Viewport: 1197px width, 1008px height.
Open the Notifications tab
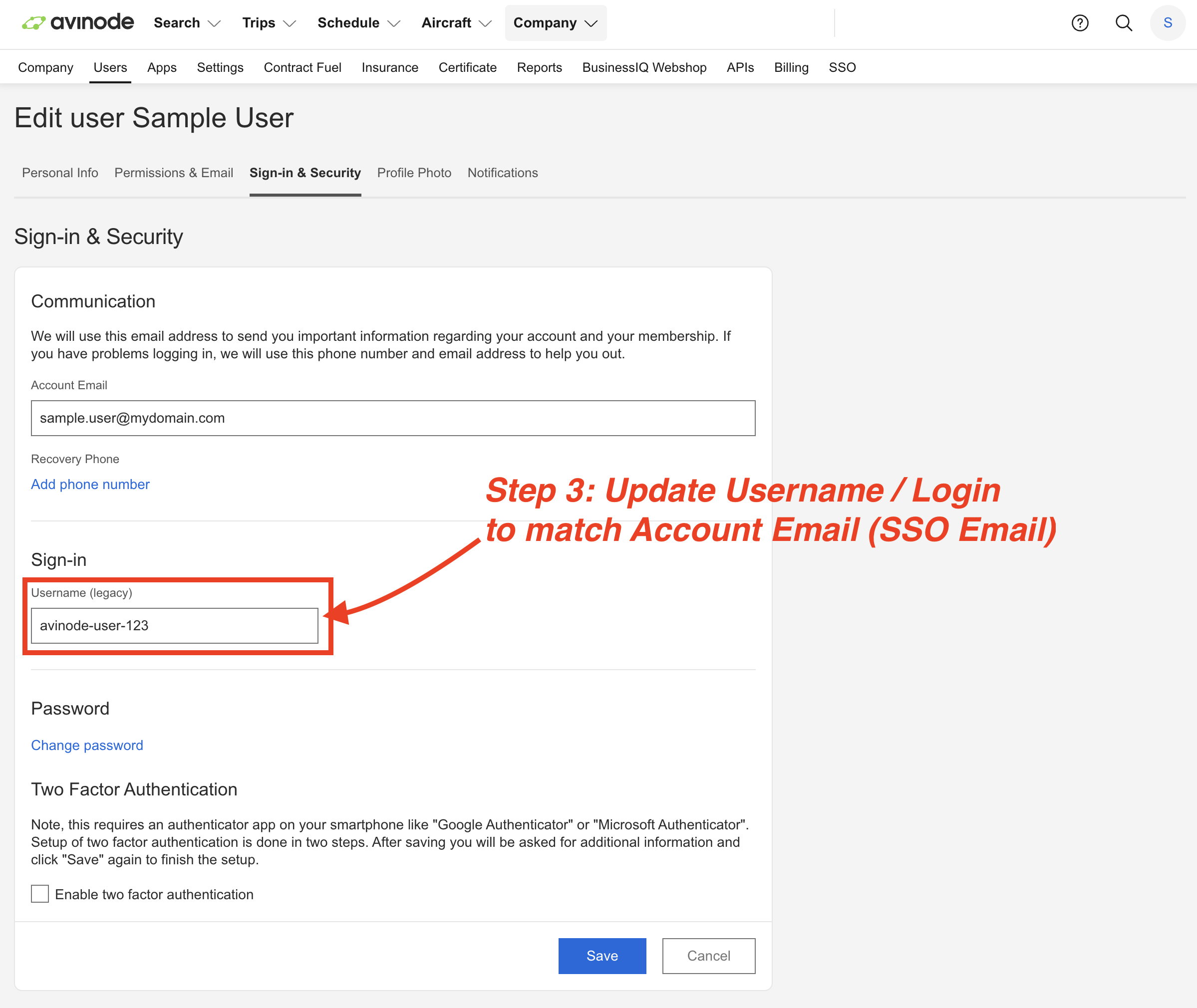pyautogui.click(x=503, y=173)
